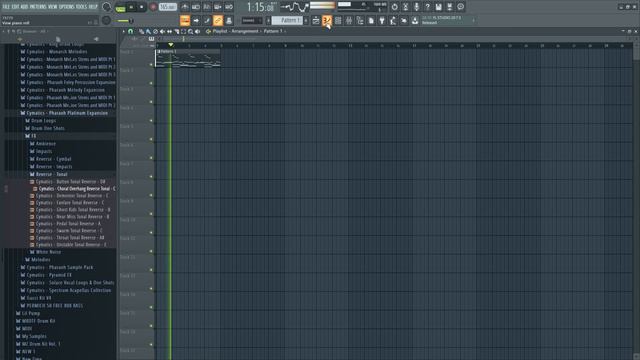Open the TOOLS menu
Screen dimensions: 640x360
[x=81, y=7]
